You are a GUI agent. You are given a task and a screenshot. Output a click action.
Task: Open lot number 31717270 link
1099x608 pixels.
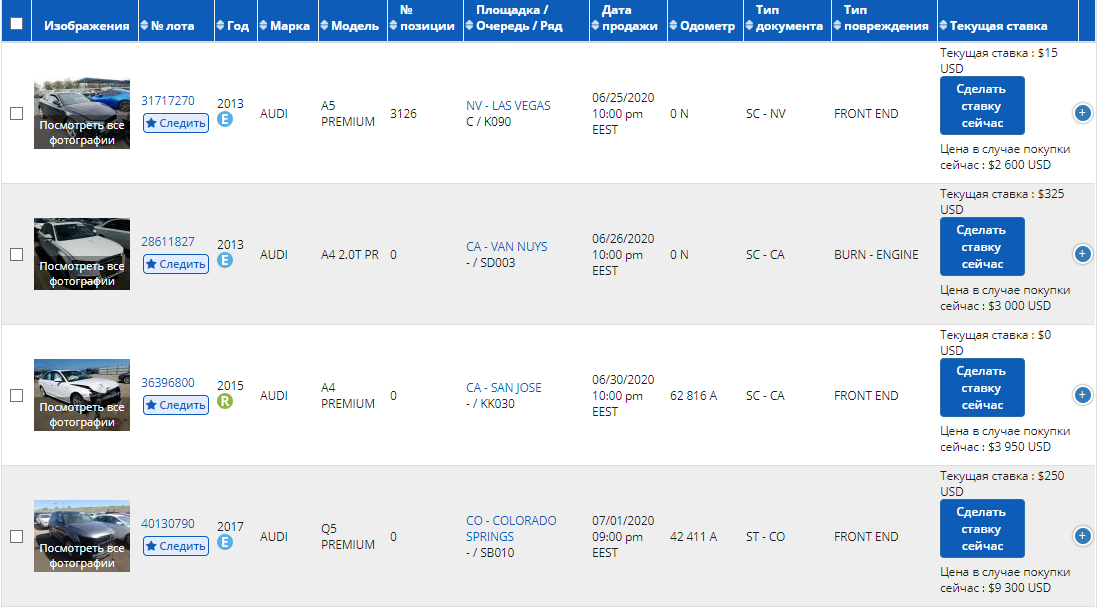168,101
